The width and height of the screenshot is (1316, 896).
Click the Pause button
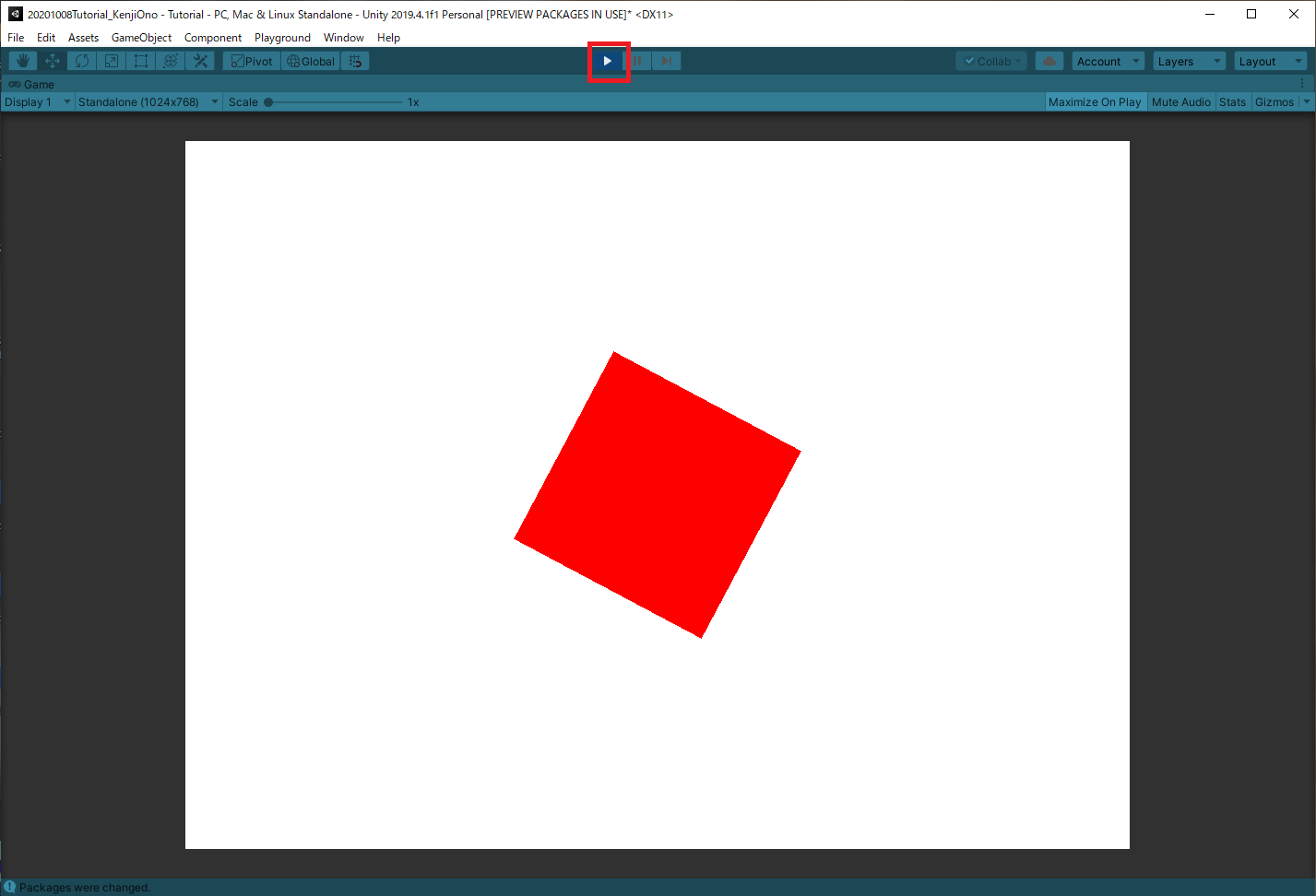(637, 61)
